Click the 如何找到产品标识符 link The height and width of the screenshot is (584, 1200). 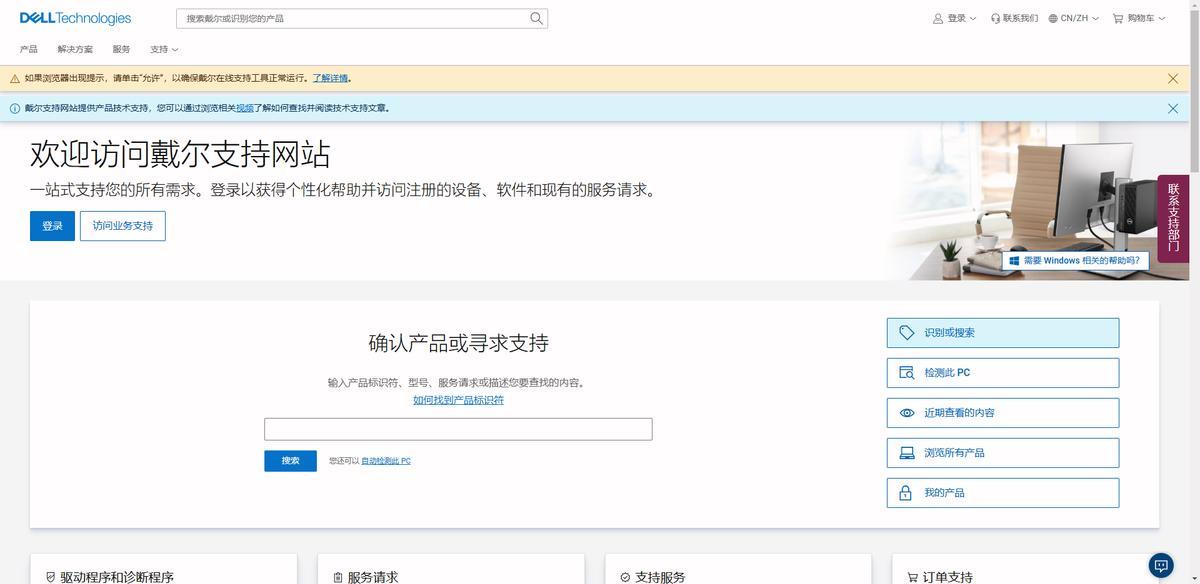click(458, 400)
